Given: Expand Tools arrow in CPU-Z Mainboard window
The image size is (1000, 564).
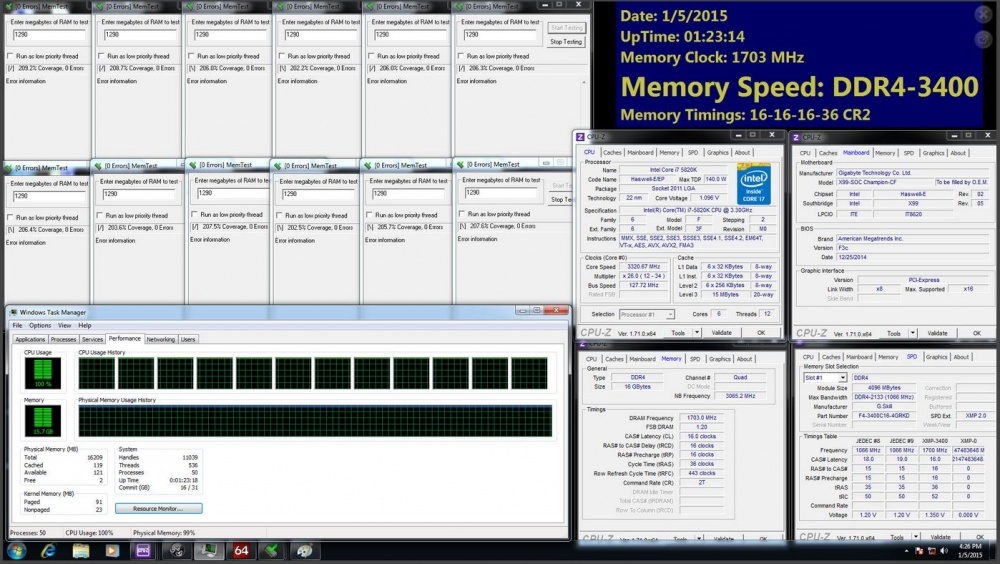Looking at the screenshot, I should point(913,333).
